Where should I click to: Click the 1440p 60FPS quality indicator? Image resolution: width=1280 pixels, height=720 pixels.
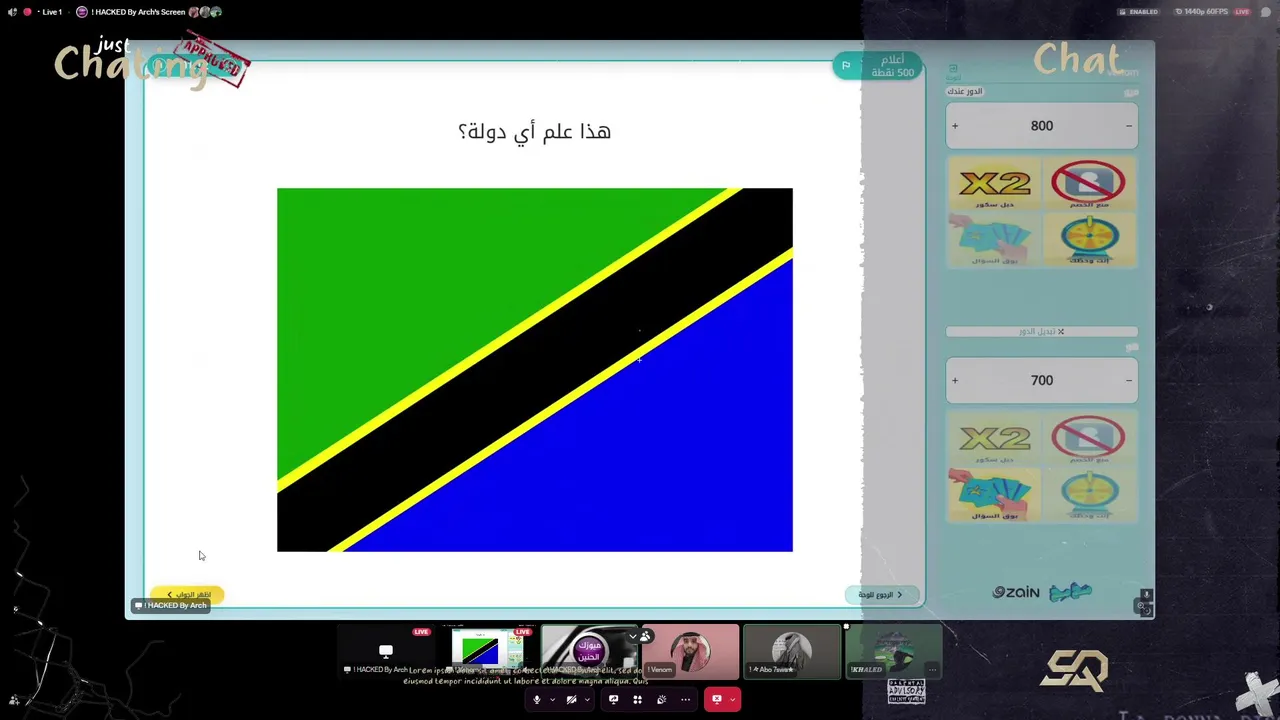pos(1201,12)
